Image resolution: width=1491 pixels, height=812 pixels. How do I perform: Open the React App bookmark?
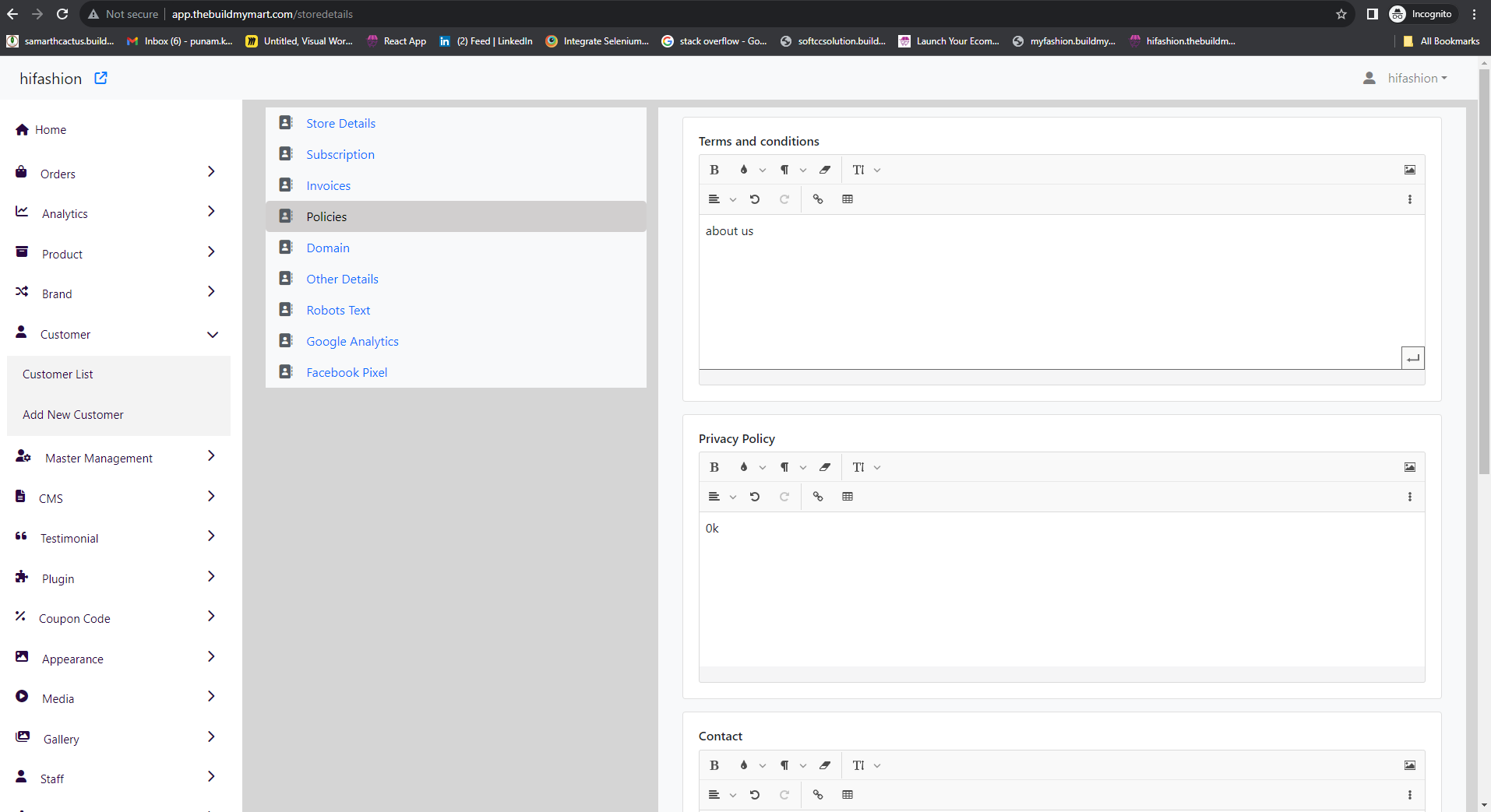tap(397, 40)
